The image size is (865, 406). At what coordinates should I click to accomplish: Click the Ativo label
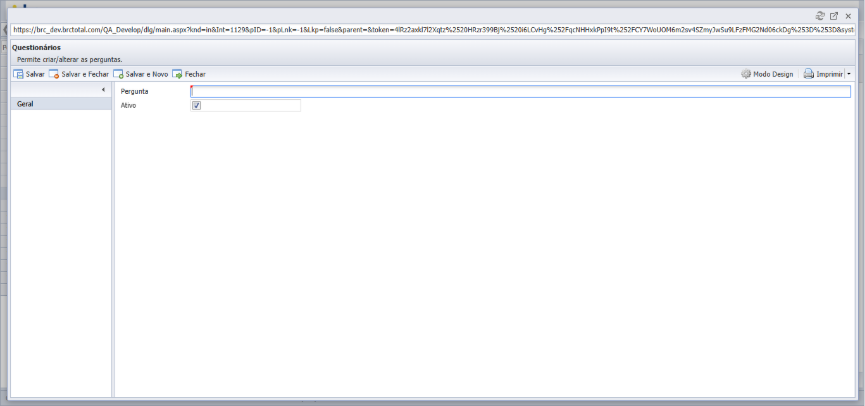(128, 105)
